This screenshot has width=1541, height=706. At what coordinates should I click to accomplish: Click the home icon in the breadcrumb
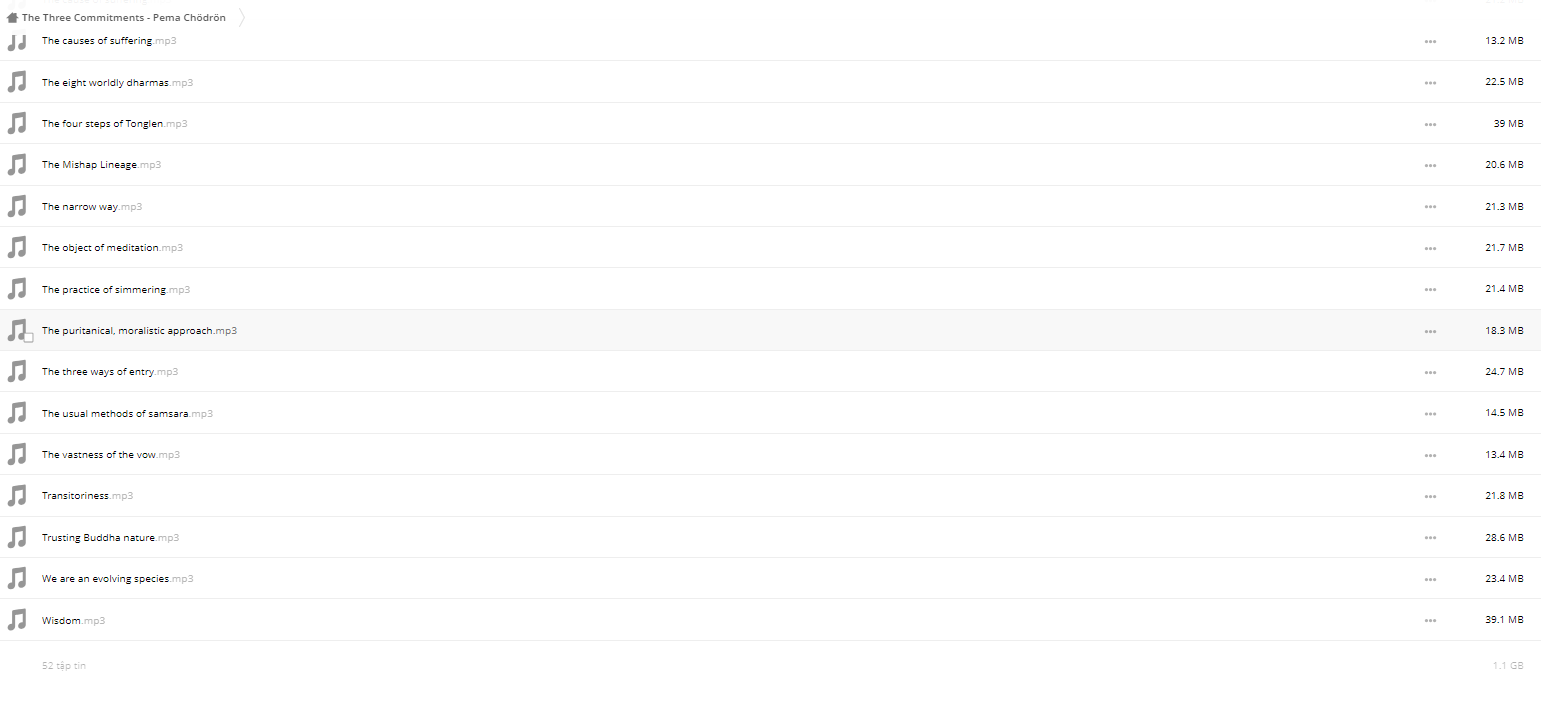point(12,18)
